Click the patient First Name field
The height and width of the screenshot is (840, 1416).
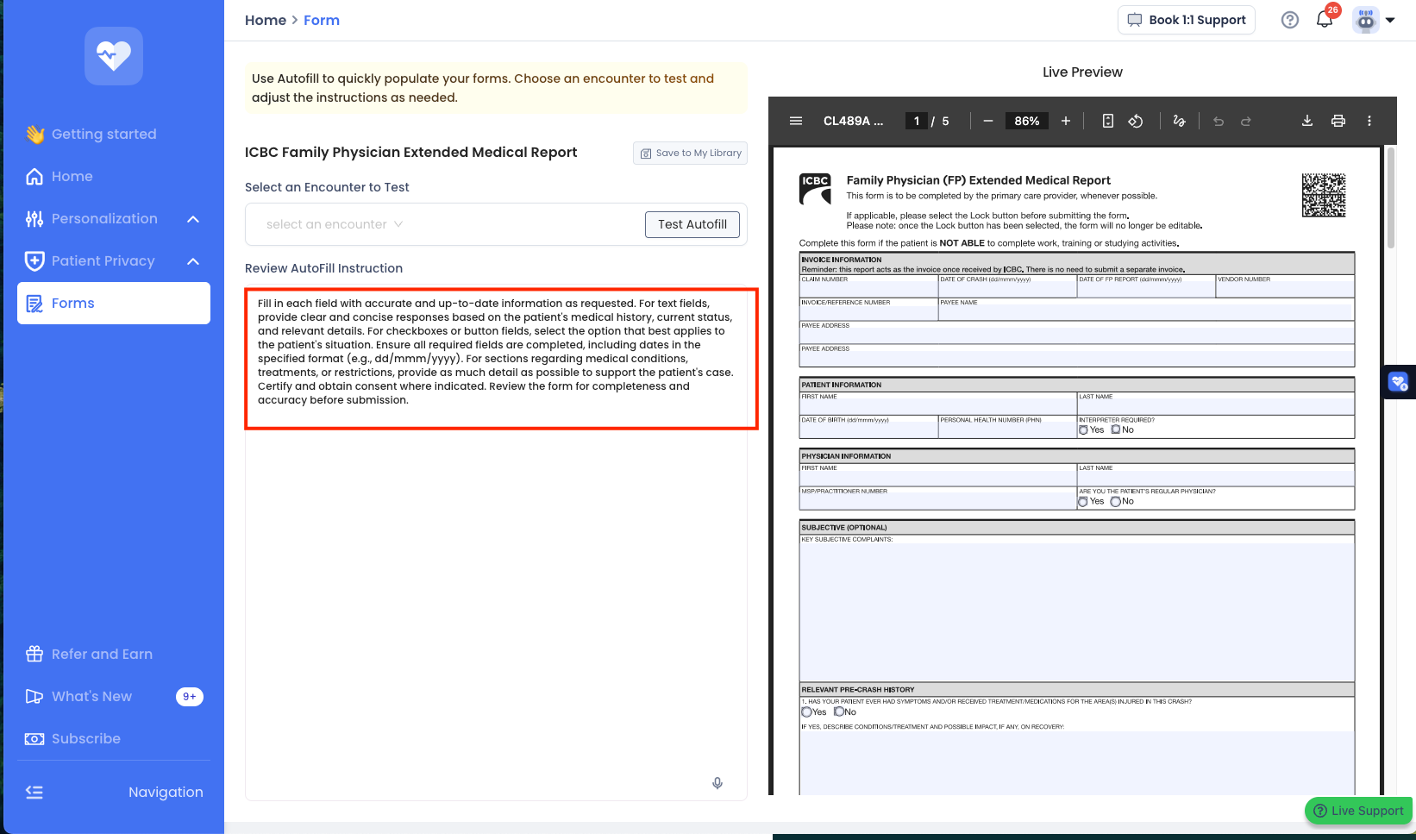[x=938, y=406]
